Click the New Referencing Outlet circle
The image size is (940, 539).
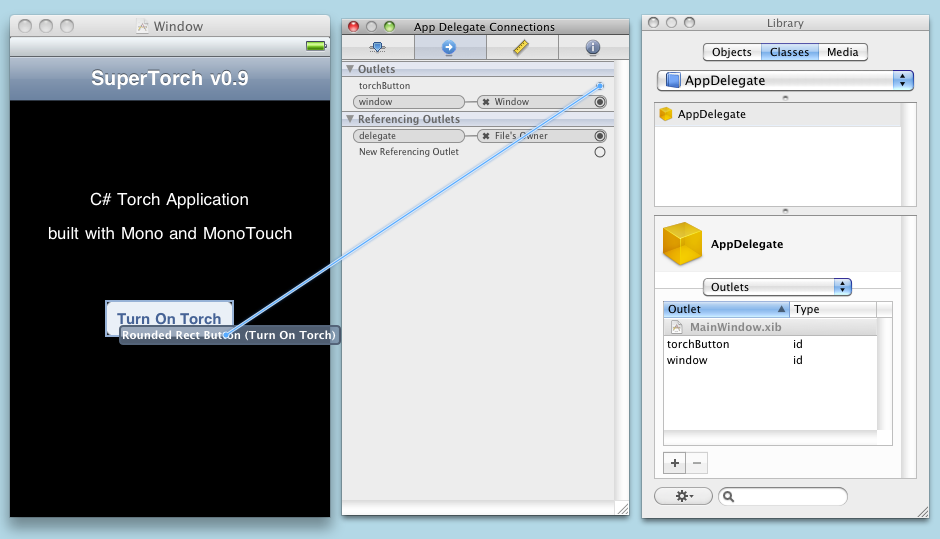599,152
